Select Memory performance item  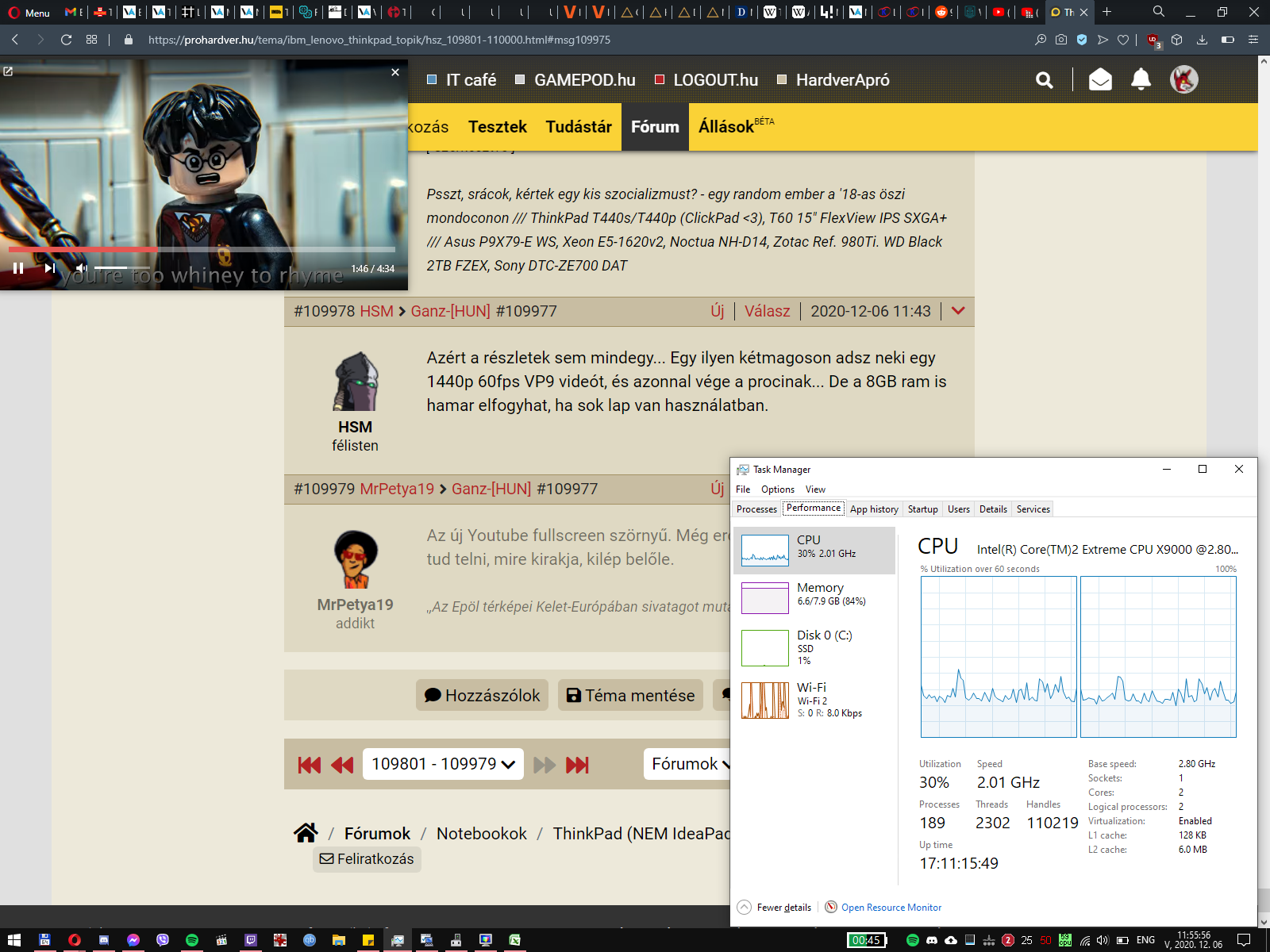click(x=814, y=598)
